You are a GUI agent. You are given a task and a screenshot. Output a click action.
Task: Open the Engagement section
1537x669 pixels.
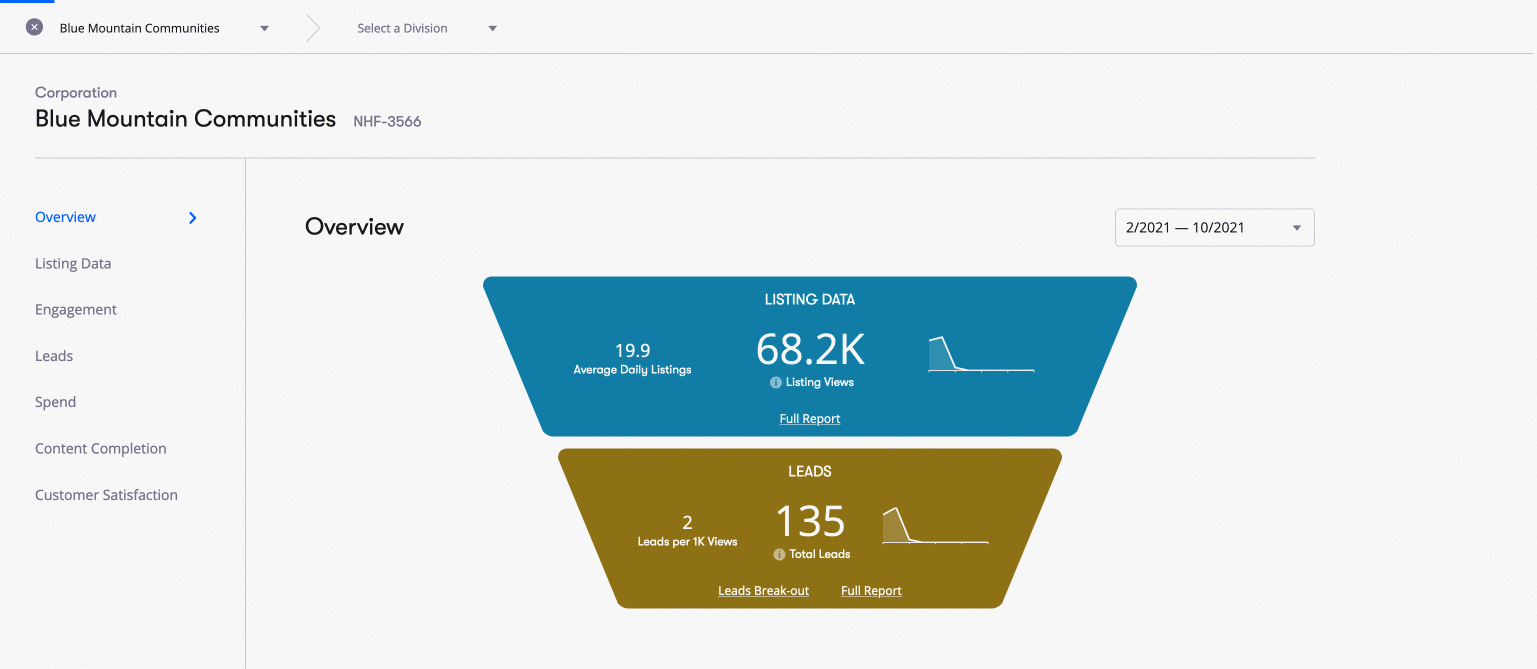pos(76,310)
